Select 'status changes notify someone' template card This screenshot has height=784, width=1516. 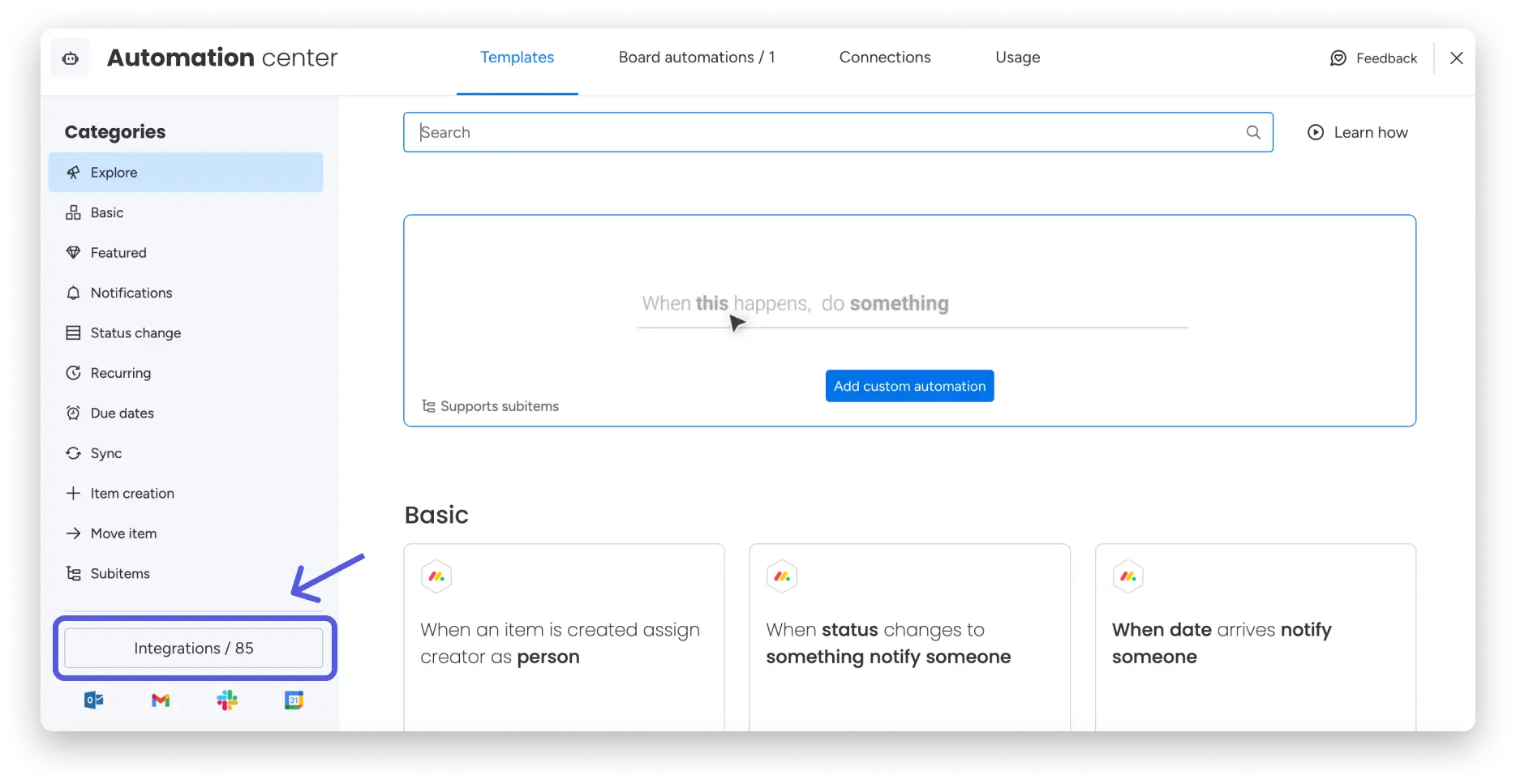[909, 637]
